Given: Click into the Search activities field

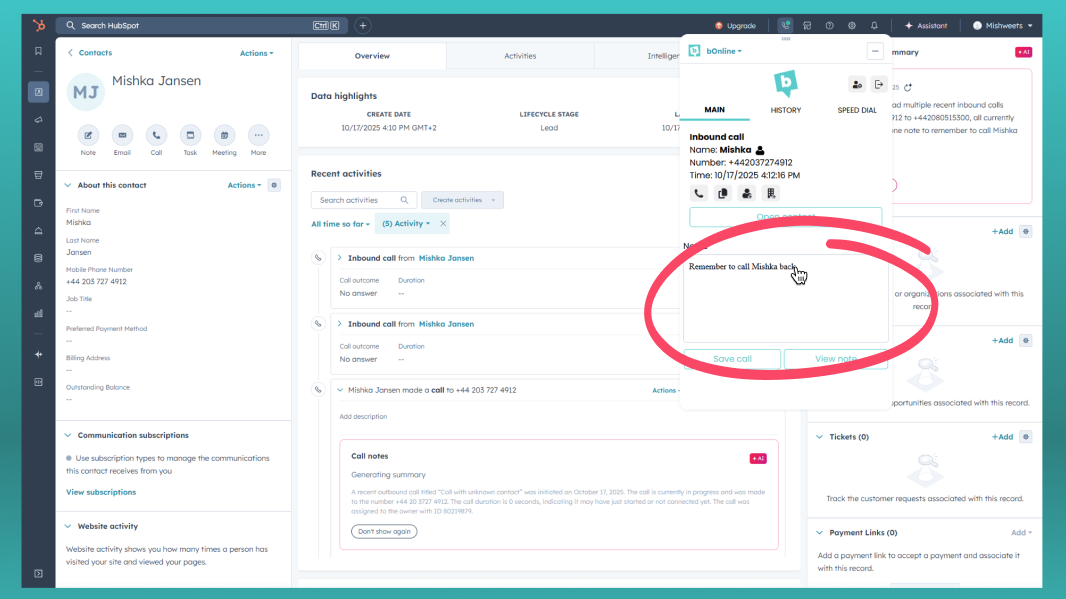Looking at the screenshot, I should tap(356, 200).
